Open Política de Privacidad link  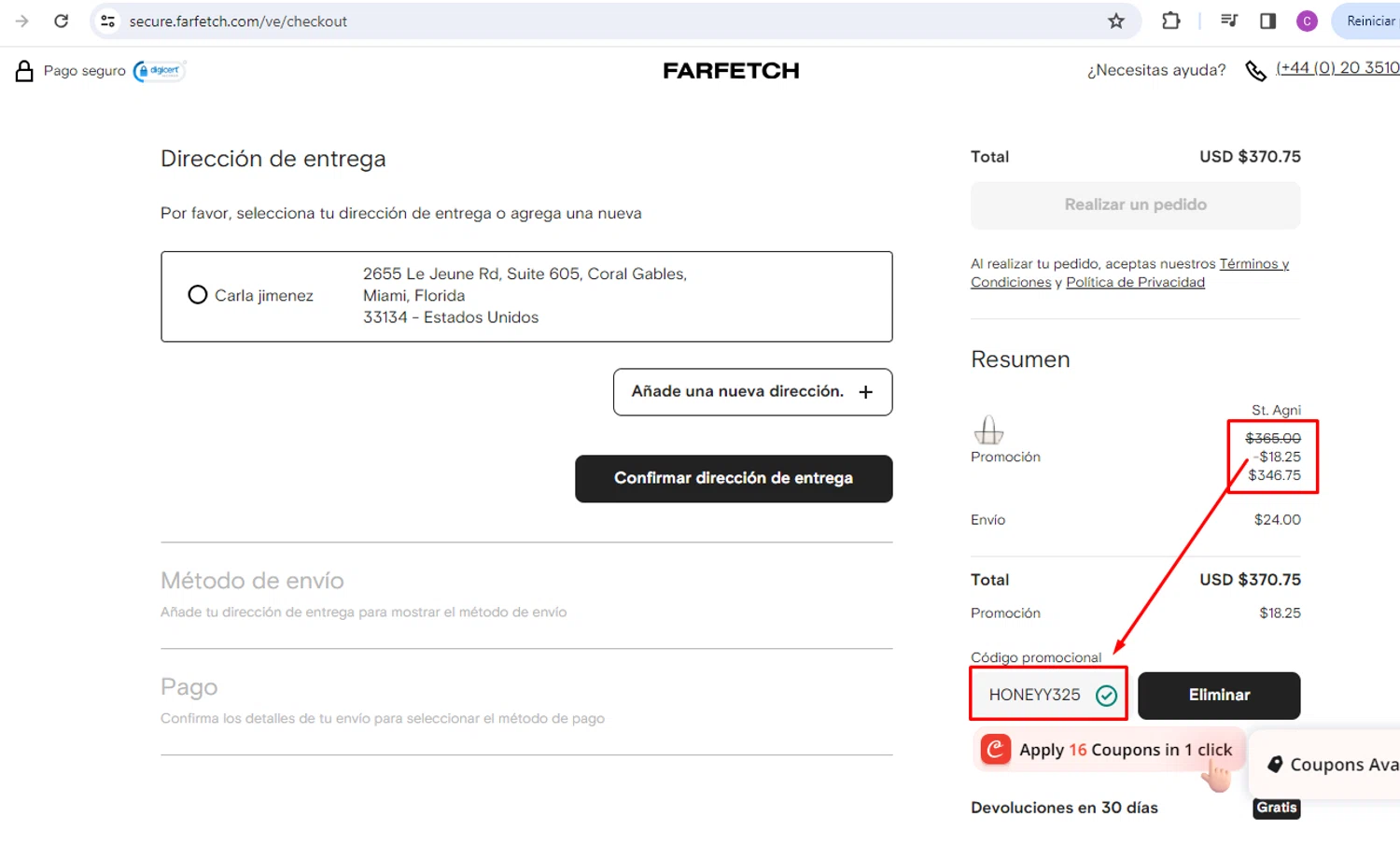(1135, 282)
